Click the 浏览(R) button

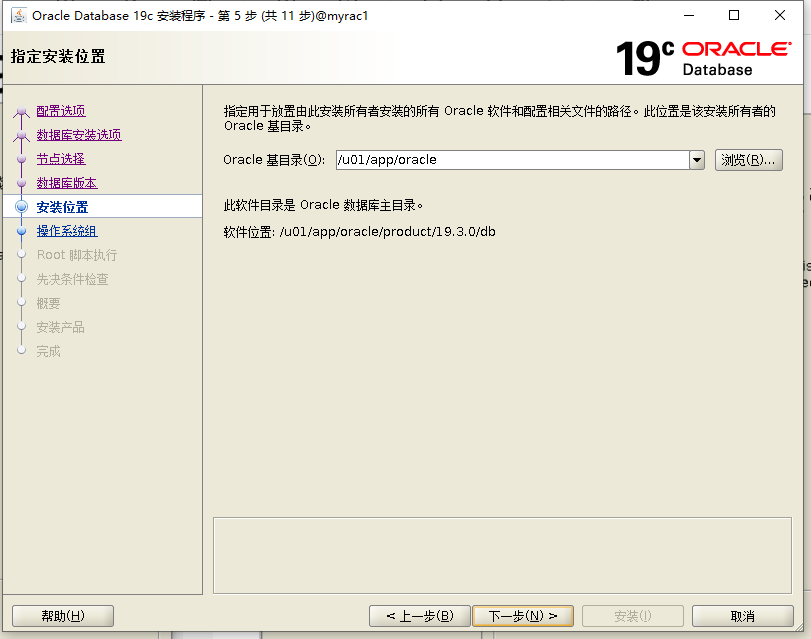(749, 159)
